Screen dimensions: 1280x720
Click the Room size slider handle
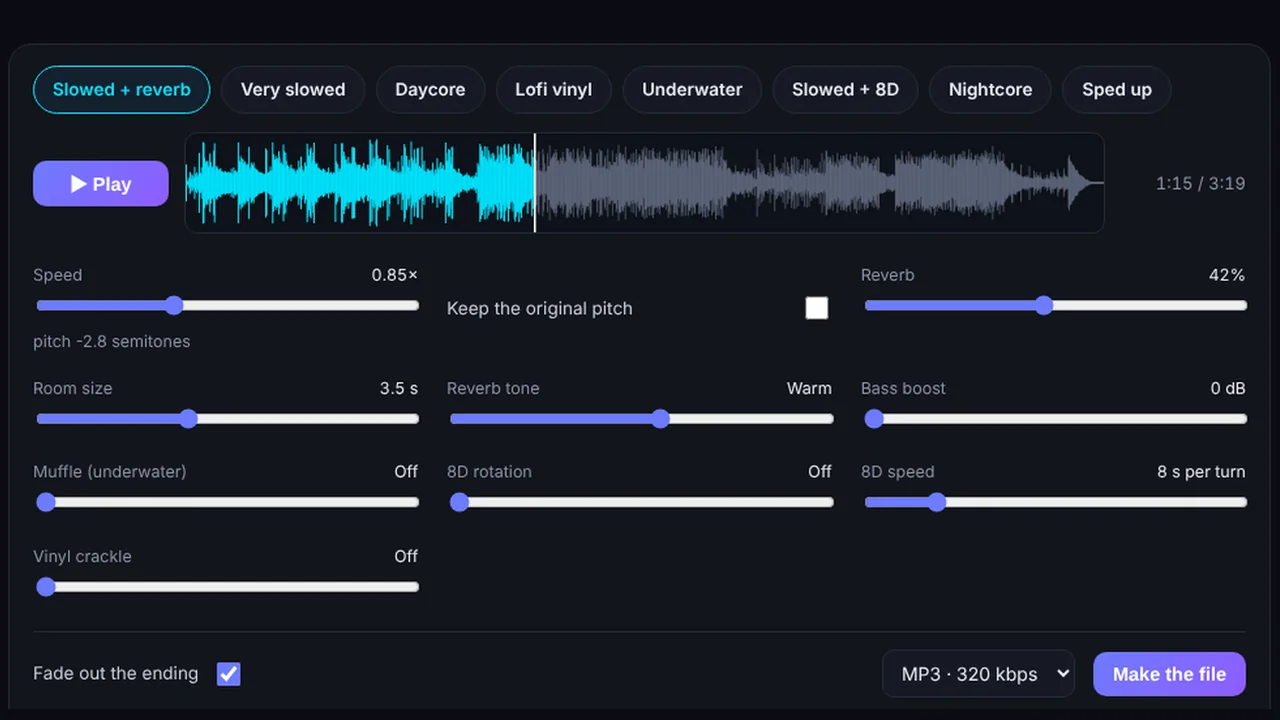189,419
